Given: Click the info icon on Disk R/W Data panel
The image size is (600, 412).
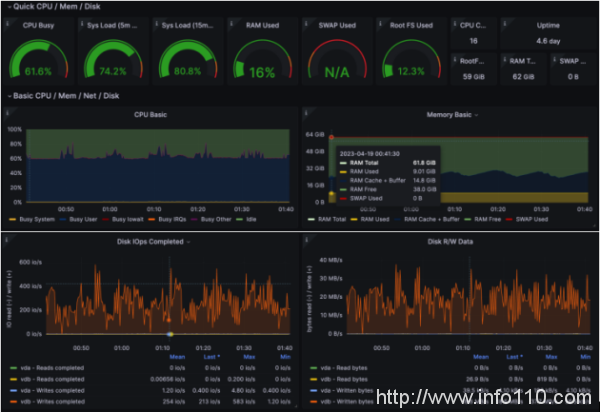Looking at the screenshot, I should (306, 238).
